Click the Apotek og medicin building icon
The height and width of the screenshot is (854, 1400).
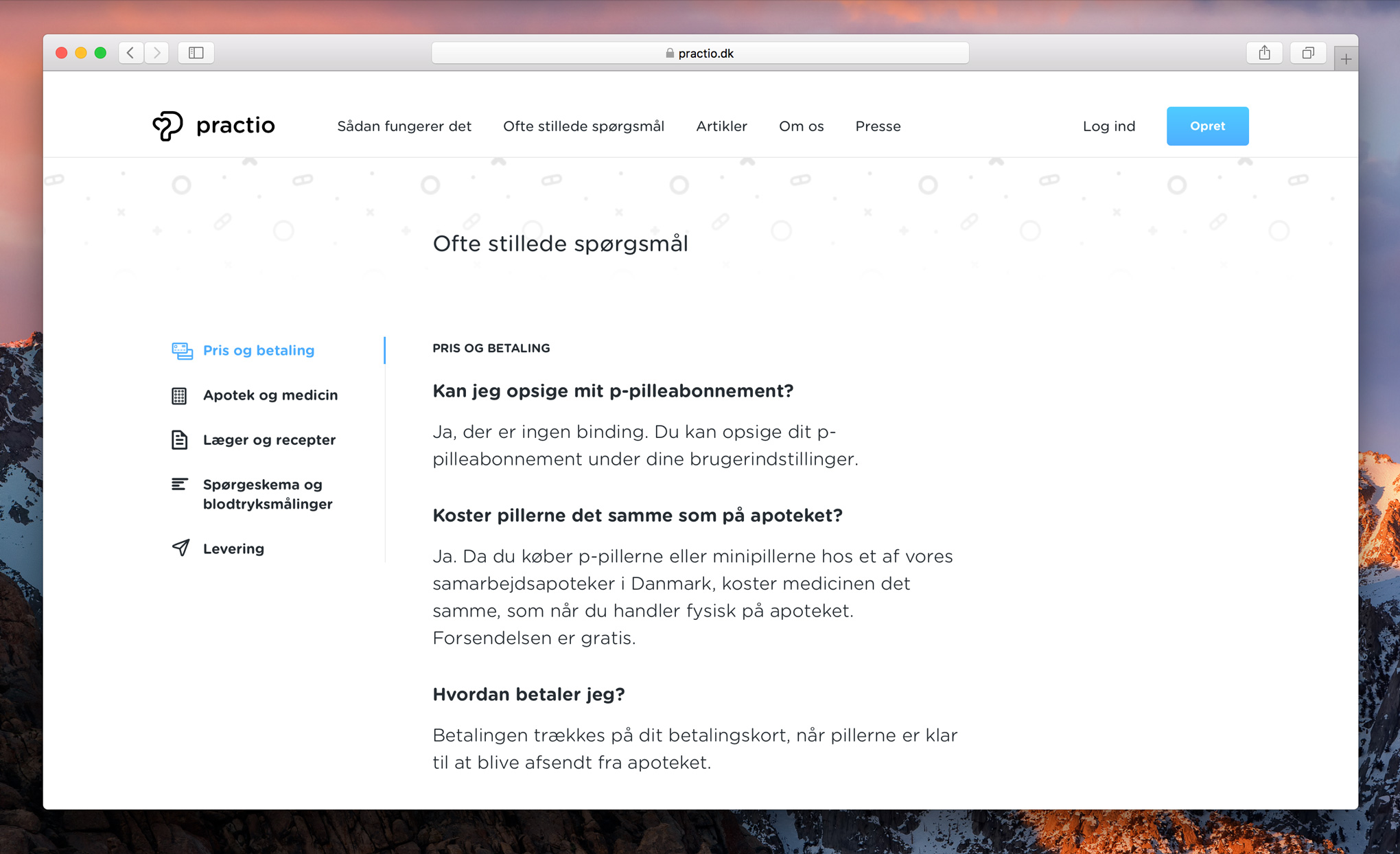click(179, 395)
